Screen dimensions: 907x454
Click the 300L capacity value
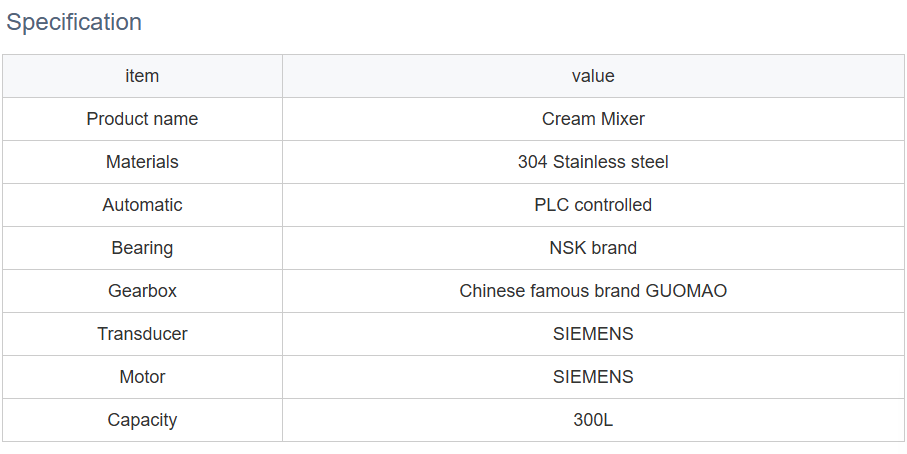[593, 420]
